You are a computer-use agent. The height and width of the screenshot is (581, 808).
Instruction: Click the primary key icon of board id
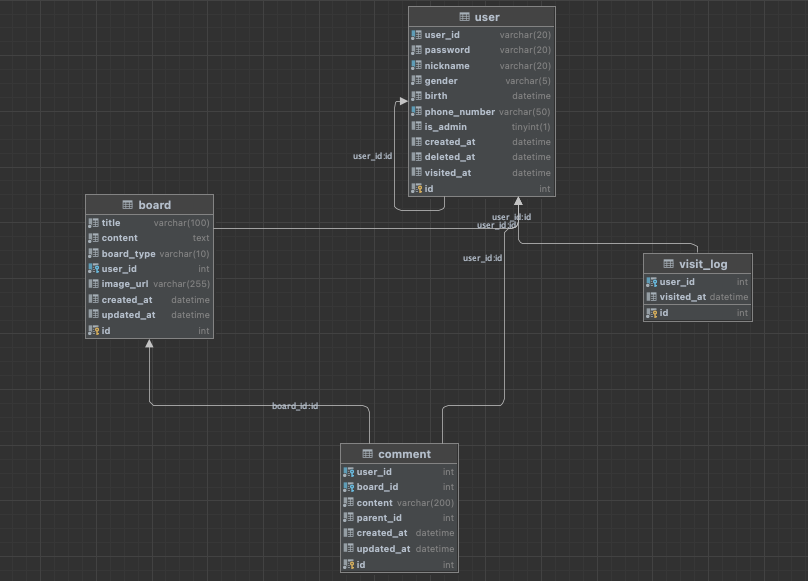point(93,330)
